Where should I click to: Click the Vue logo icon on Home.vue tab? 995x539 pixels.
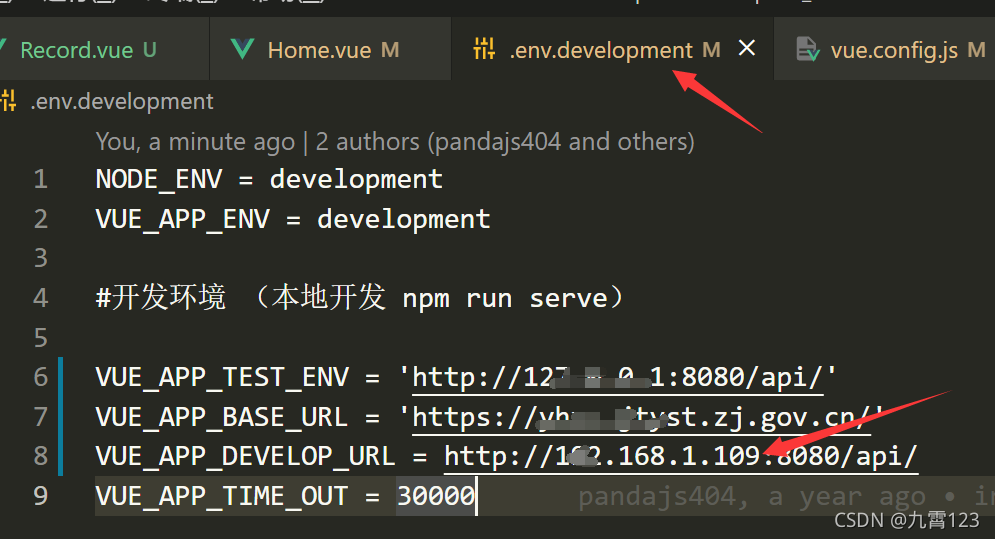242,49
